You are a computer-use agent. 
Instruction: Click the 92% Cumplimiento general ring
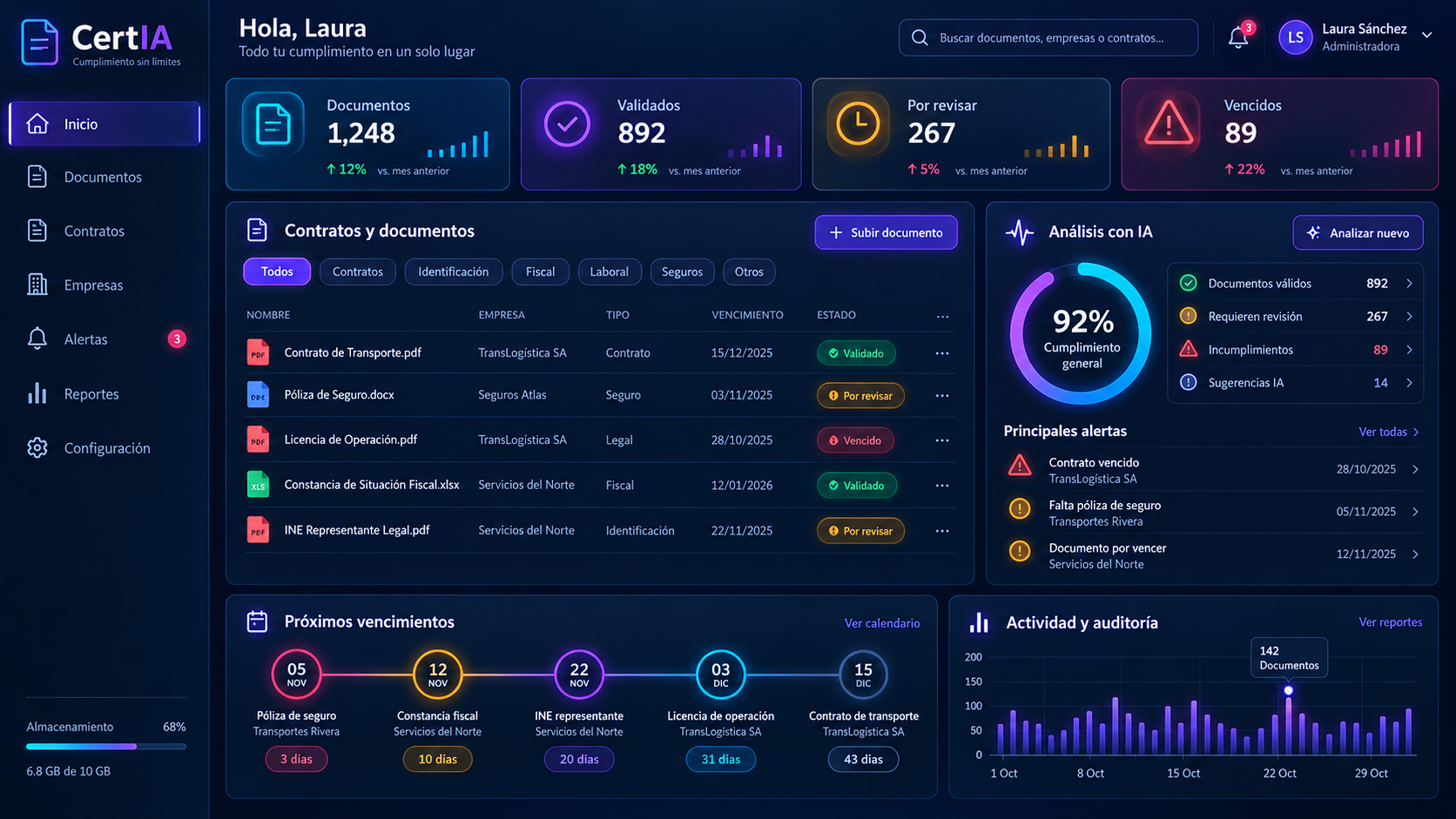coord(1081,334)
